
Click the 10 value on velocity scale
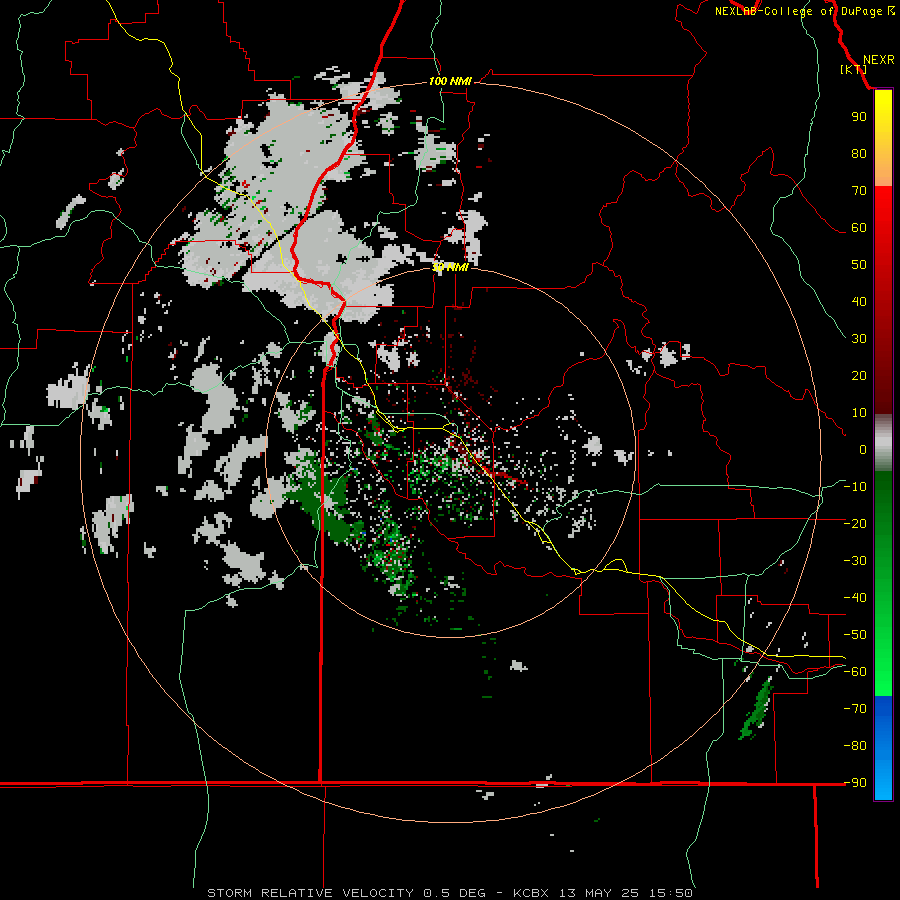click(859, 413)
